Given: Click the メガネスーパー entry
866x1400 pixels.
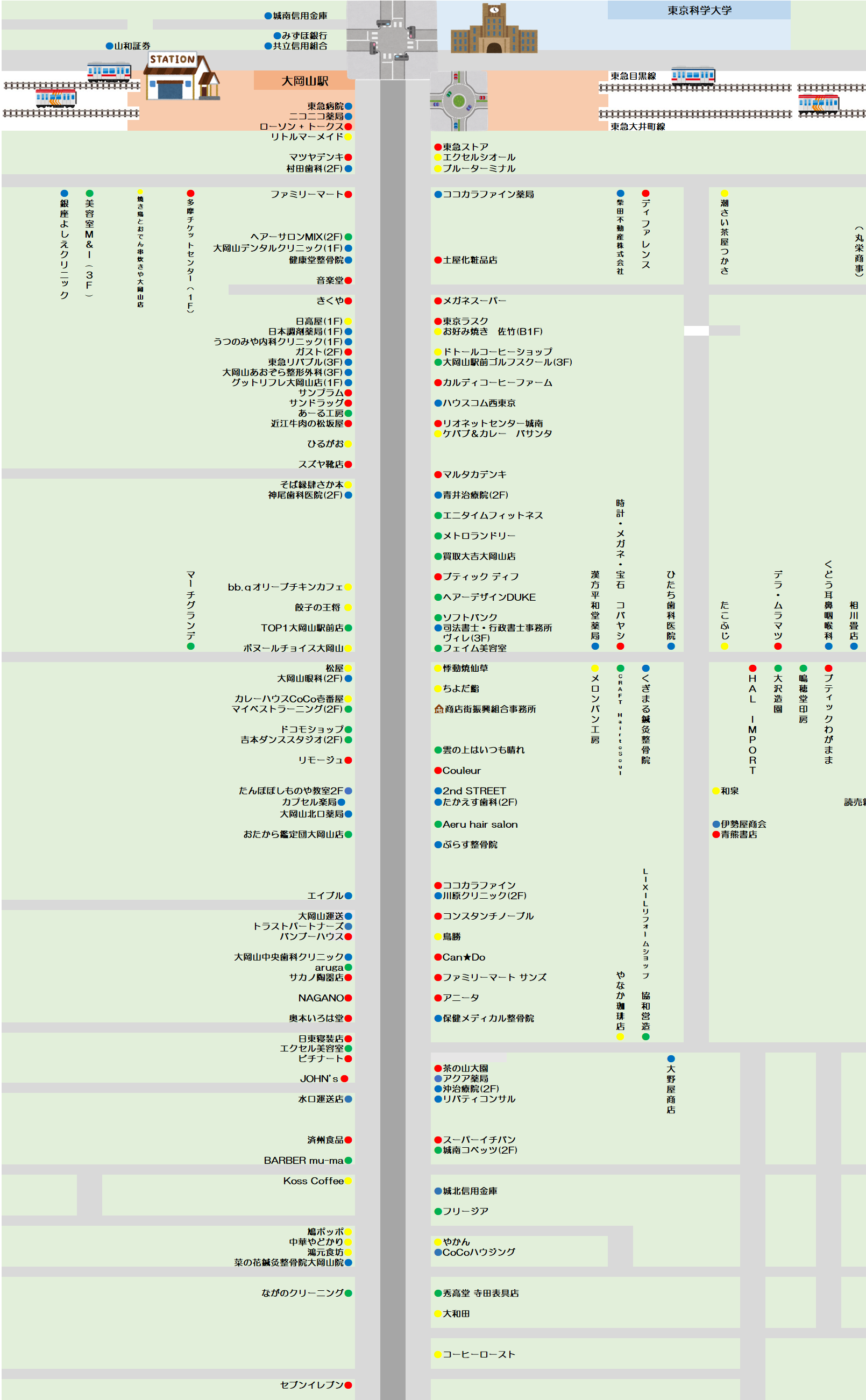Looking at the screenshot, I should [x=470, y=301].
